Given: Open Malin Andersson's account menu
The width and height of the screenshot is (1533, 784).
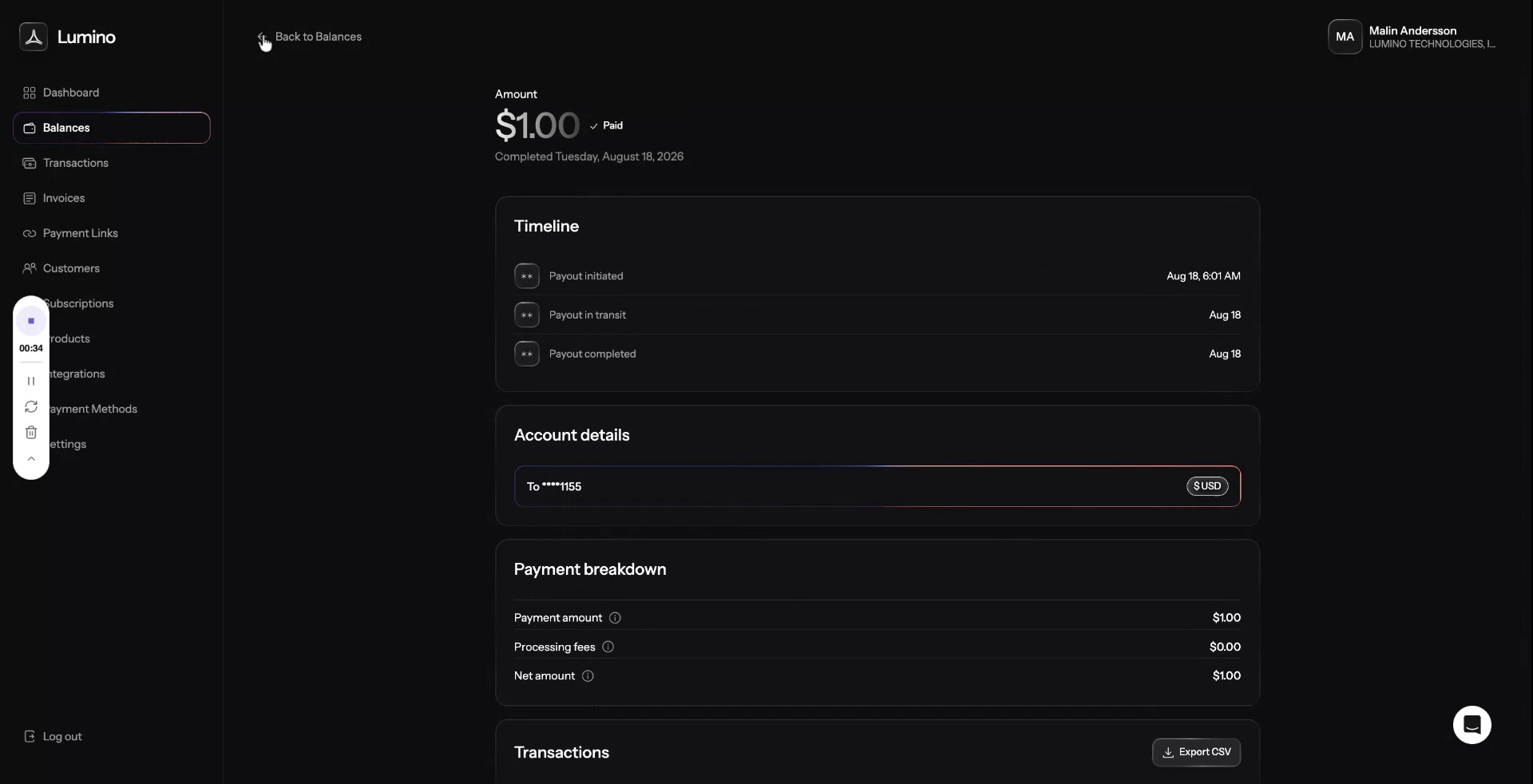Looking at the screenshot, I should point(1413,37).
